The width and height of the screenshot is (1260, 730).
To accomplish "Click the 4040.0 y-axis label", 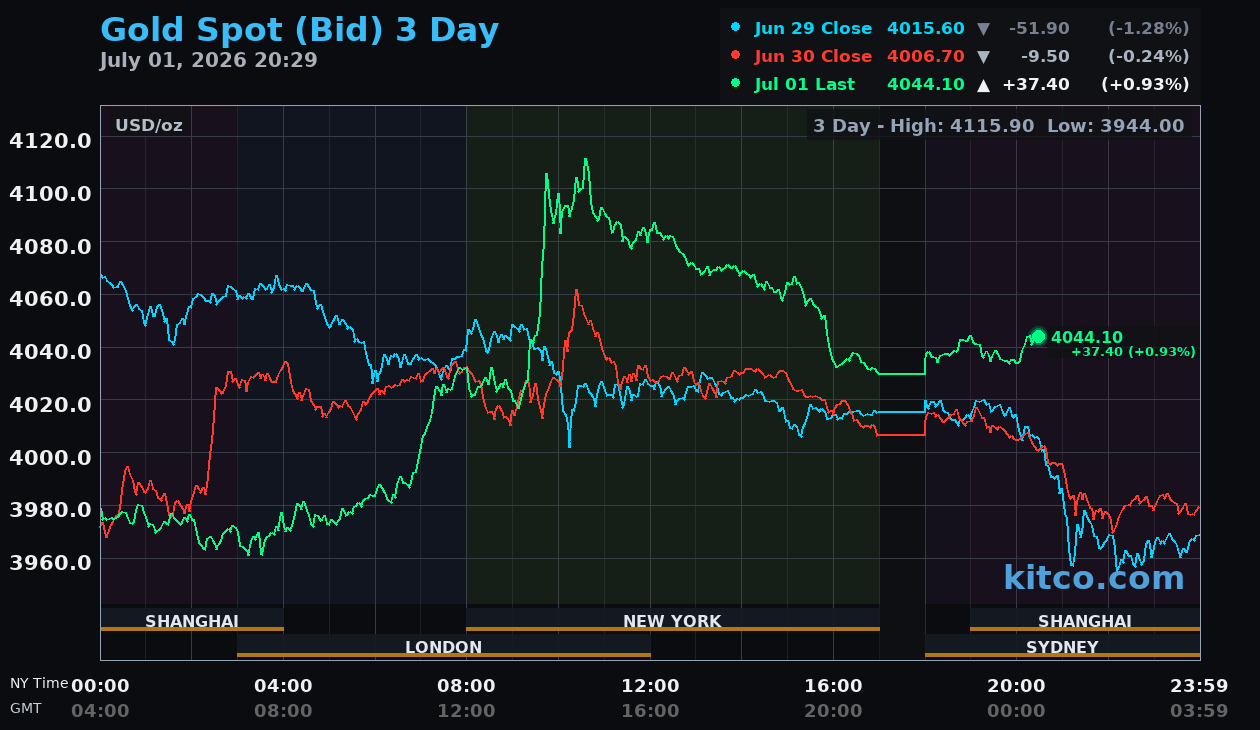I will tap(50, 351).
